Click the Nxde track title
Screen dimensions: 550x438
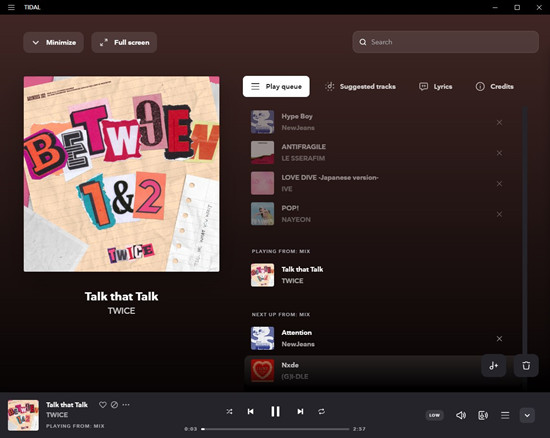point(290,365)
